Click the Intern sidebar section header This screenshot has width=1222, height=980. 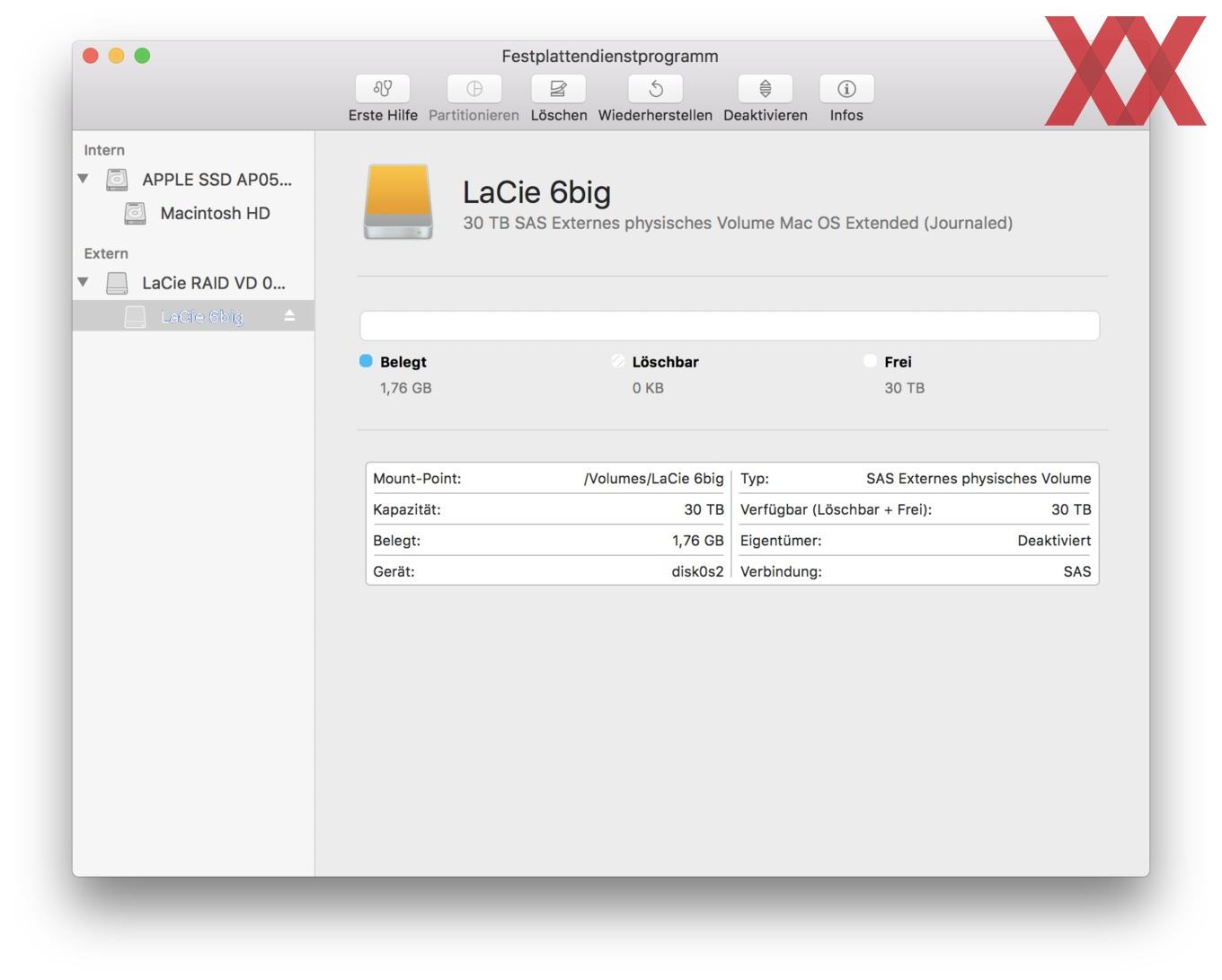click(104, 150)
